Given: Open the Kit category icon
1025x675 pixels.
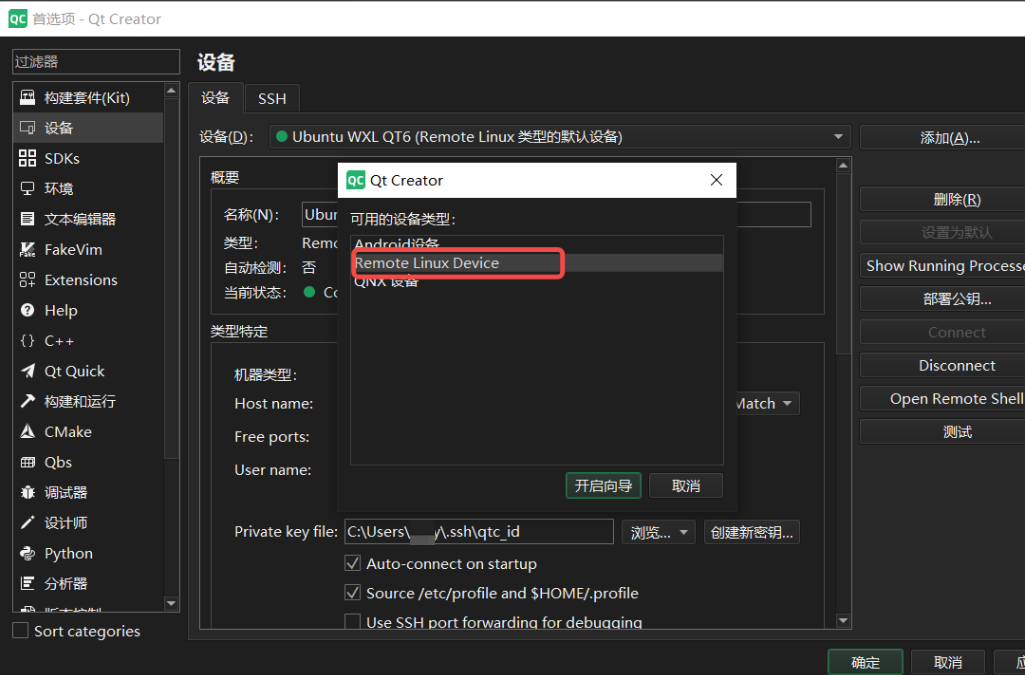Looking at the screenshot, I should tap(27, 97).
